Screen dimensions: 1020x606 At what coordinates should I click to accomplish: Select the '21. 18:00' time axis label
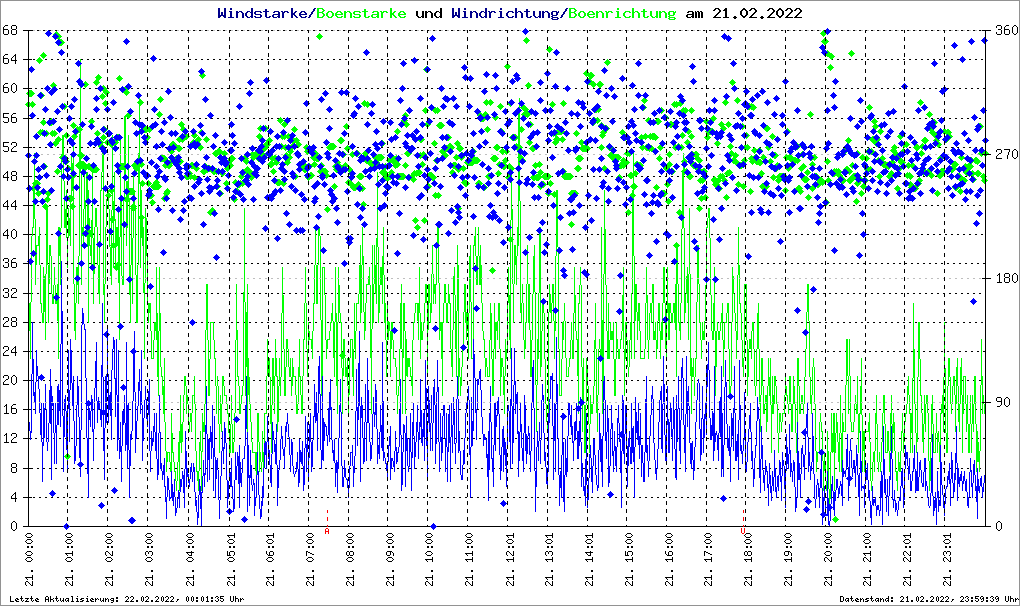[748, 562]
